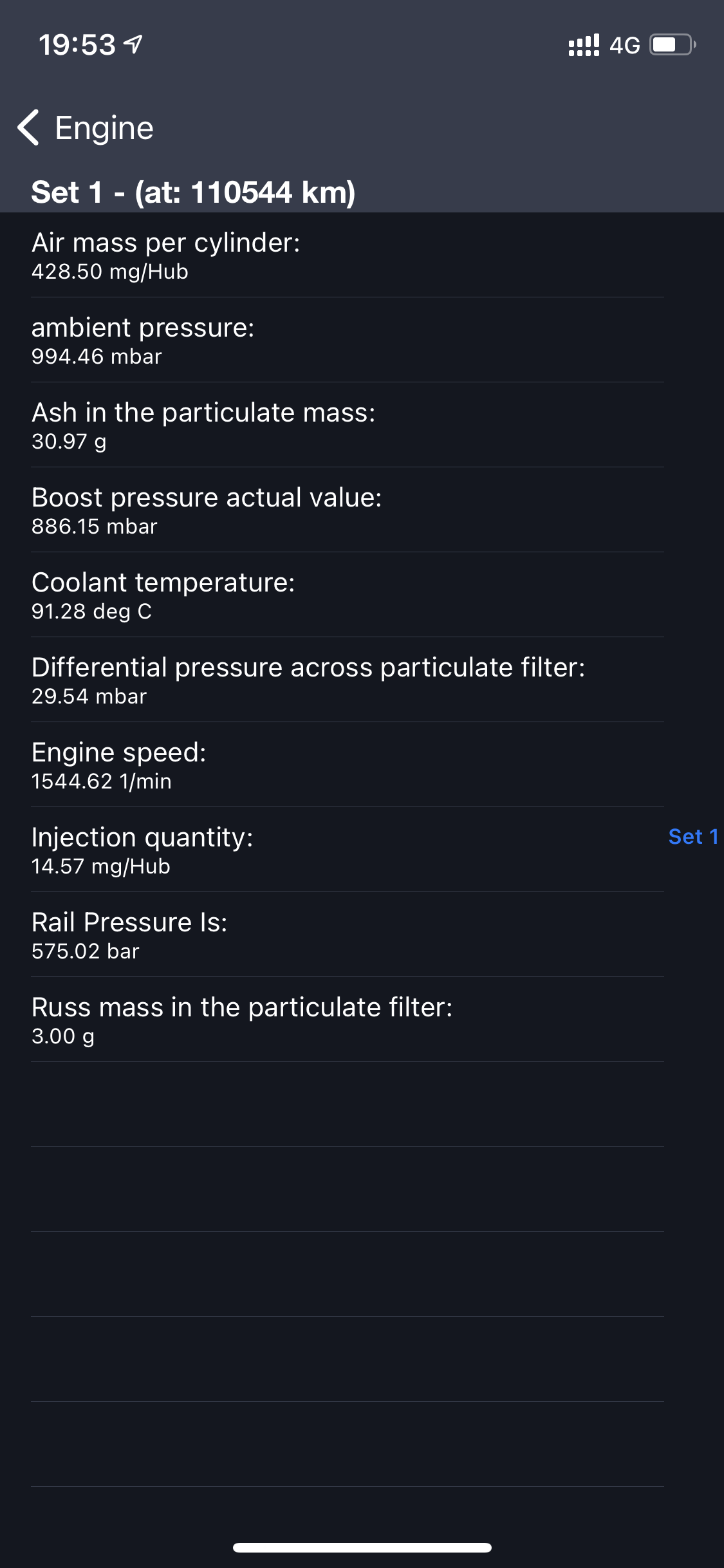The height and width of the screenshot is (1568, 724).
Task: Select Russ mass in the particulate filter
Action: (x=348, y=1021)
